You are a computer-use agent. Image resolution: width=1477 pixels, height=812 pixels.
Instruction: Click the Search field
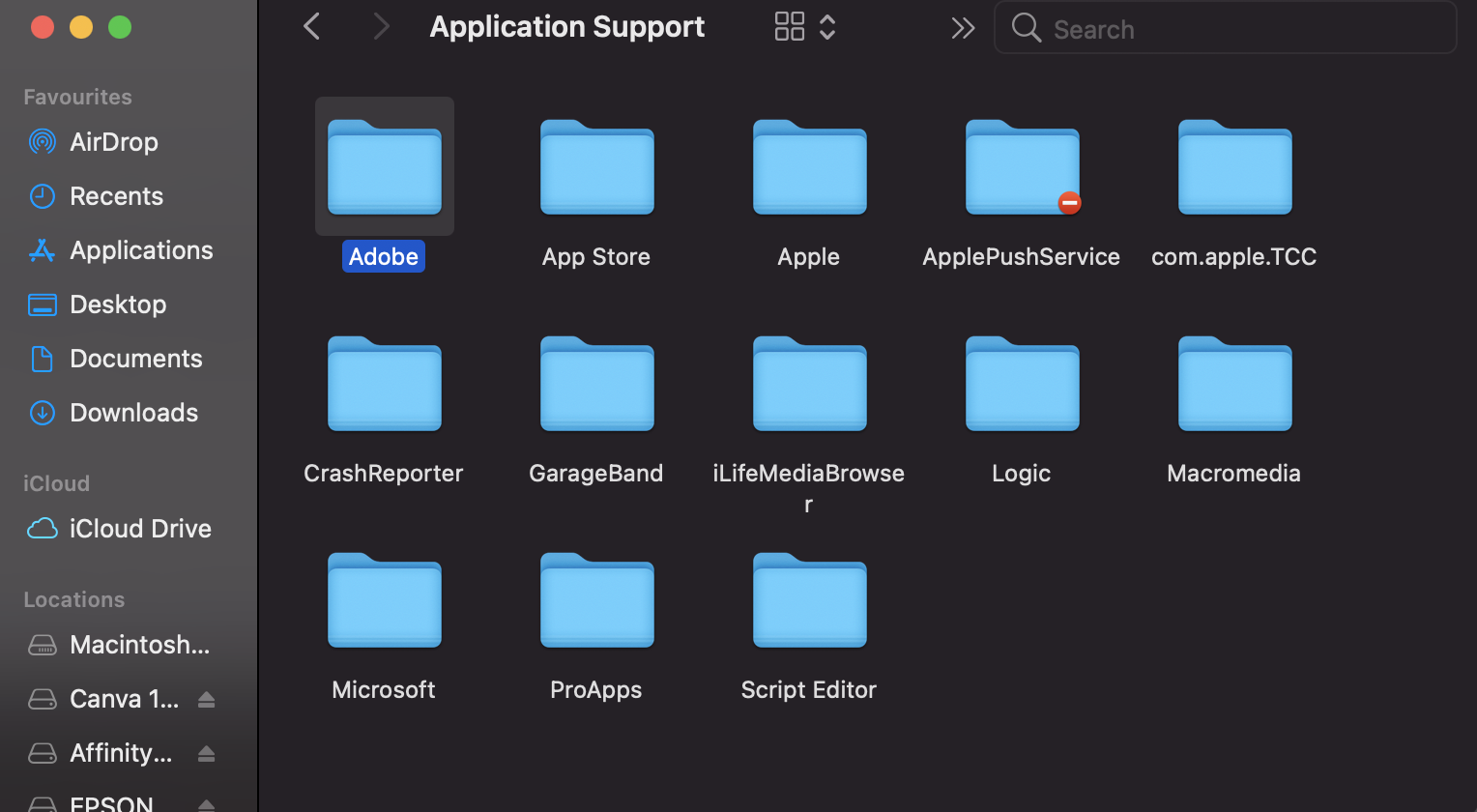point(1225,28)
